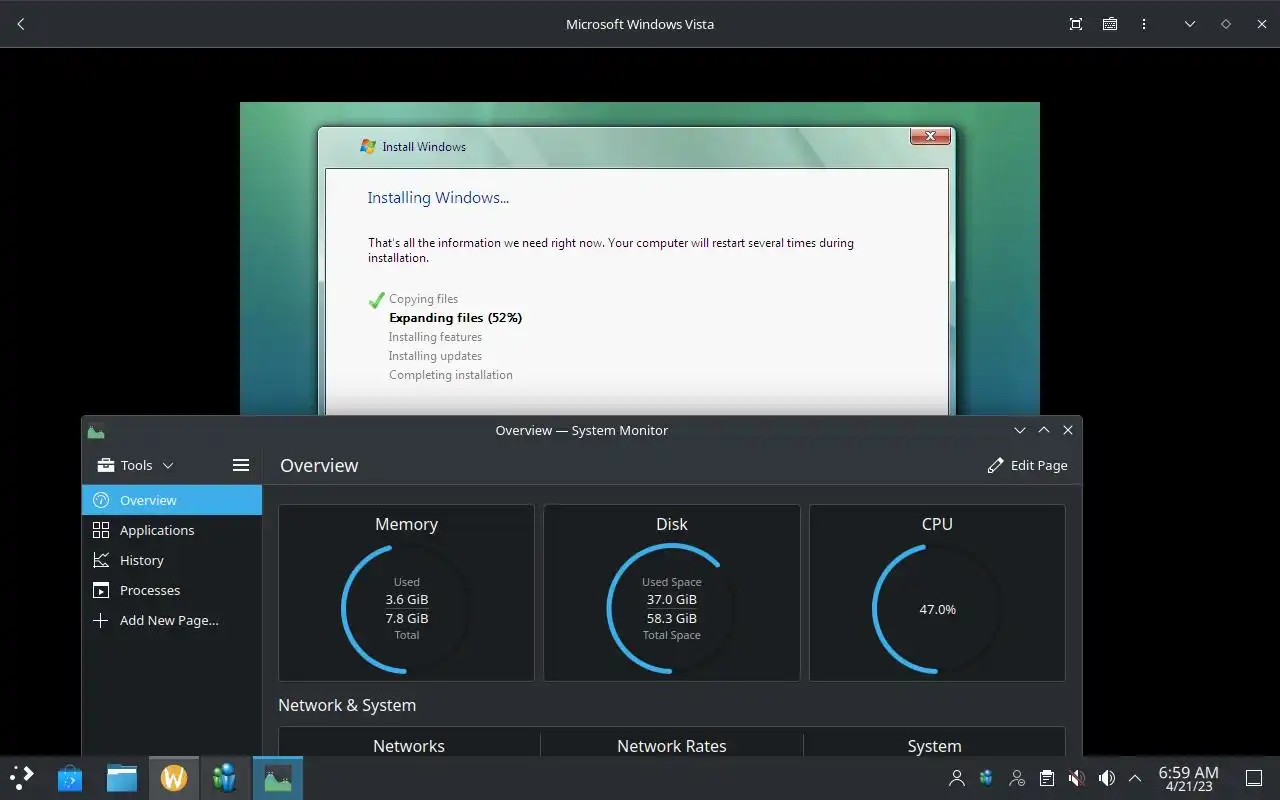Click the Disk used space gauge
The height and width of the screenshot is (800, 1280).
click(671, 608)
